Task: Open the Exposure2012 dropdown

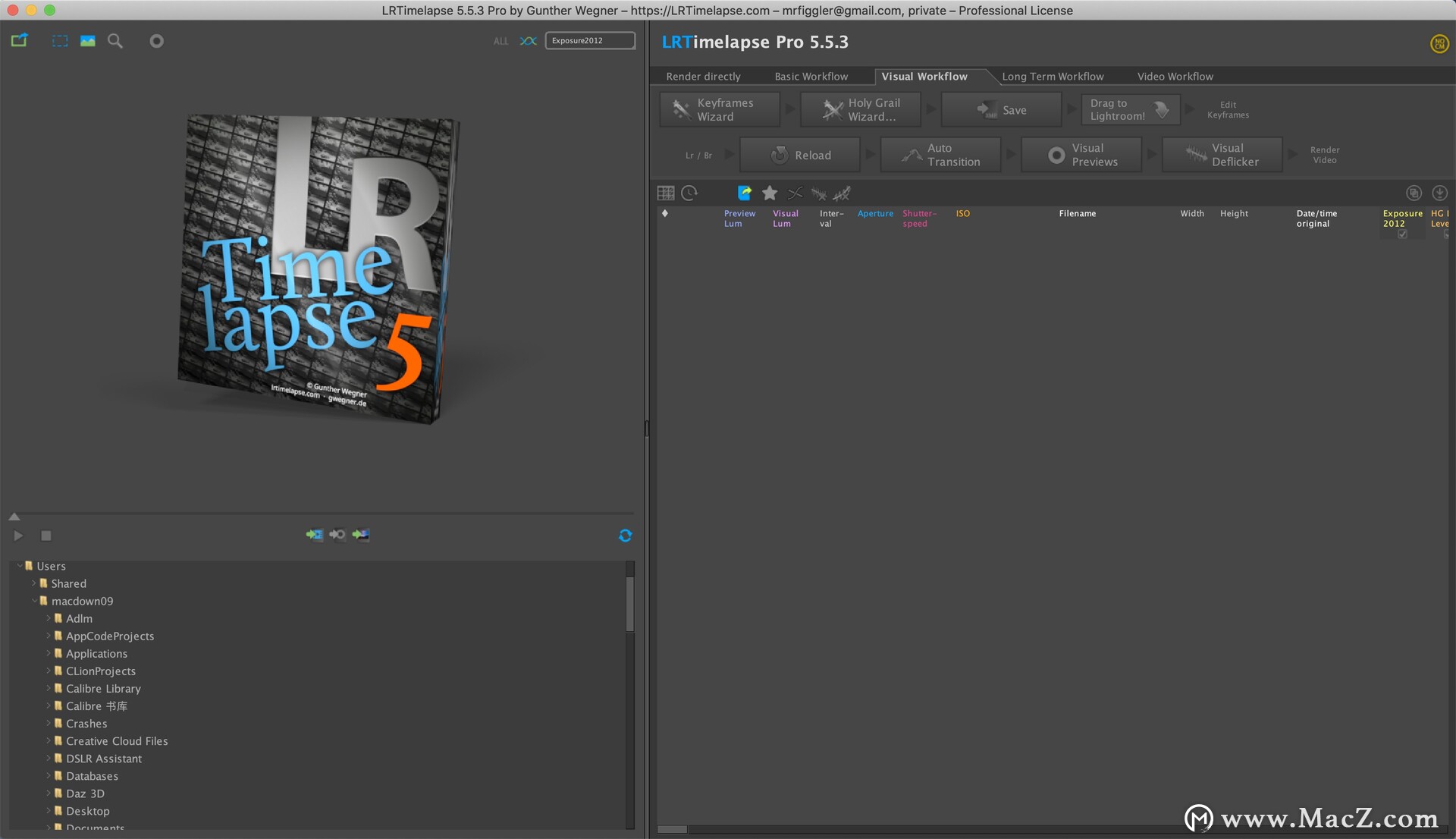Action: [590, 41]
